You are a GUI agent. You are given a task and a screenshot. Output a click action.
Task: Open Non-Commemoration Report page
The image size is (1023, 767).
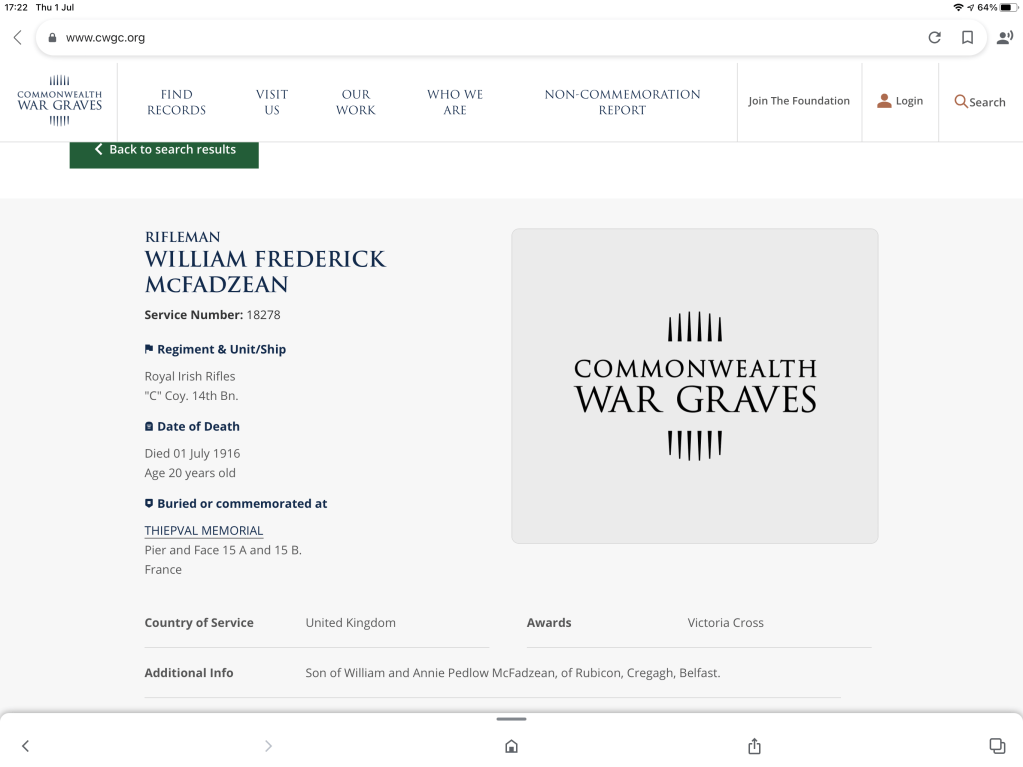tap(622, 102)
